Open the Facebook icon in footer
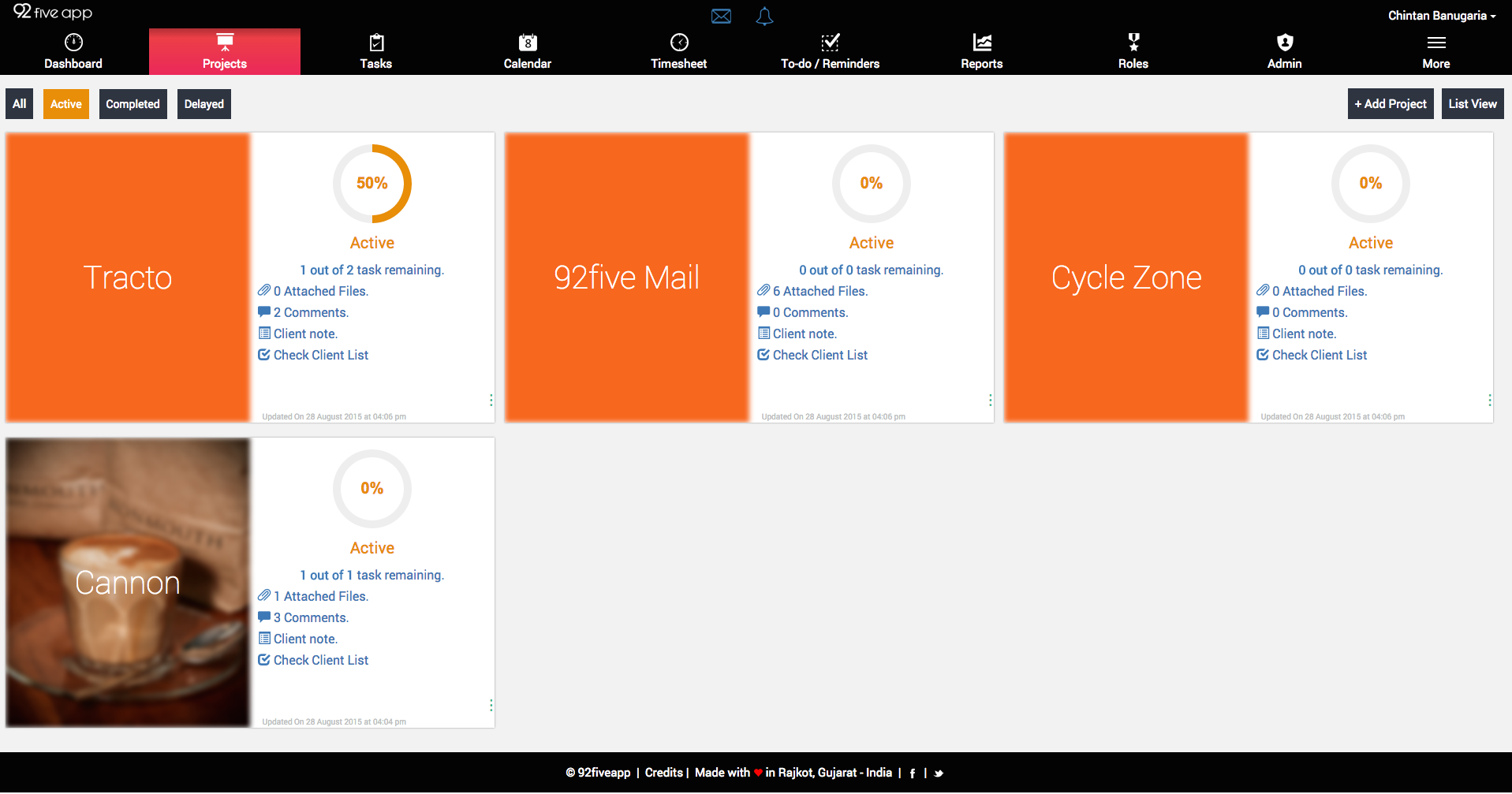The height and width of the screenshot is (794, 1512). coord(913,773)
